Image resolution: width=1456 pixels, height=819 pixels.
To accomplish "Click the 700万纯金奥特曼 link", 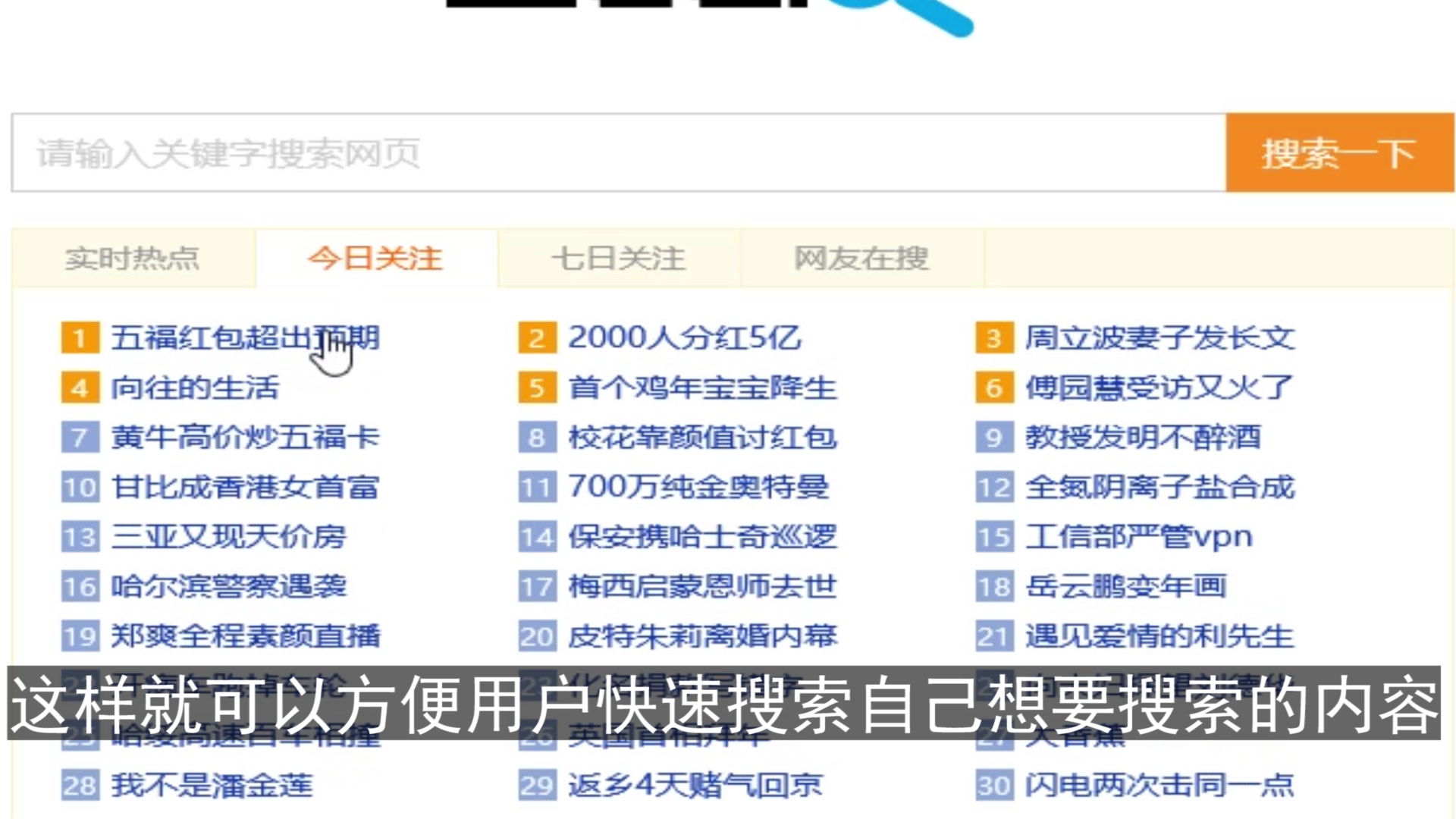I will (698, 487).
